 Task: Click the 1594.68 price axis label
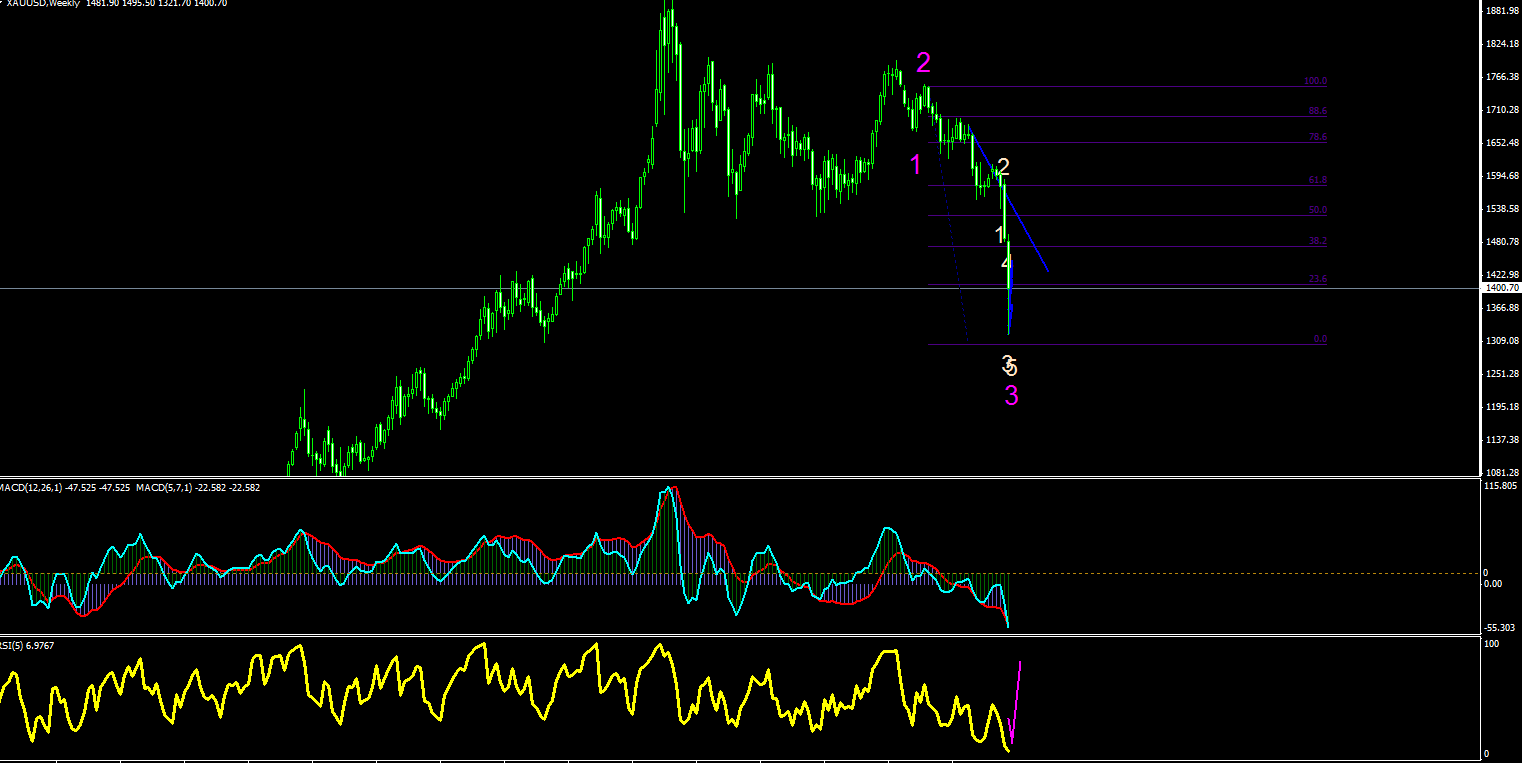[1503, 176]
